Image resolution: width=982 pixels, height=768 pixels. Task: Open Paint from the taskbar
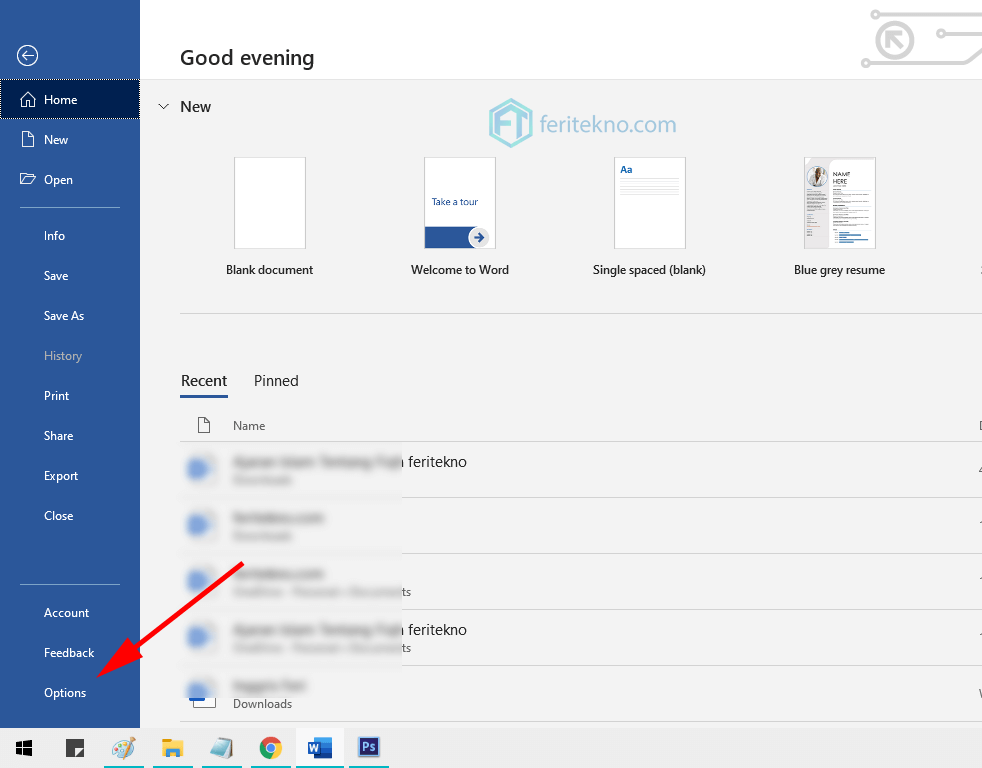(123, 748)
